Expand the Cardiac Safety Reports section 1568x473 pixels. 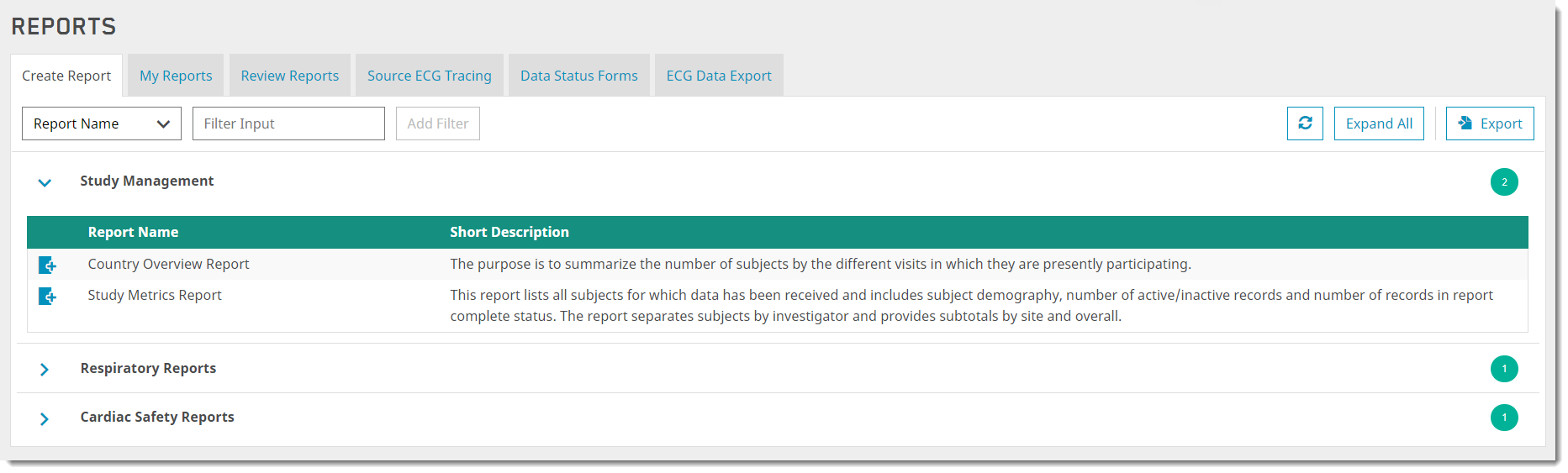tap(45, 418)
